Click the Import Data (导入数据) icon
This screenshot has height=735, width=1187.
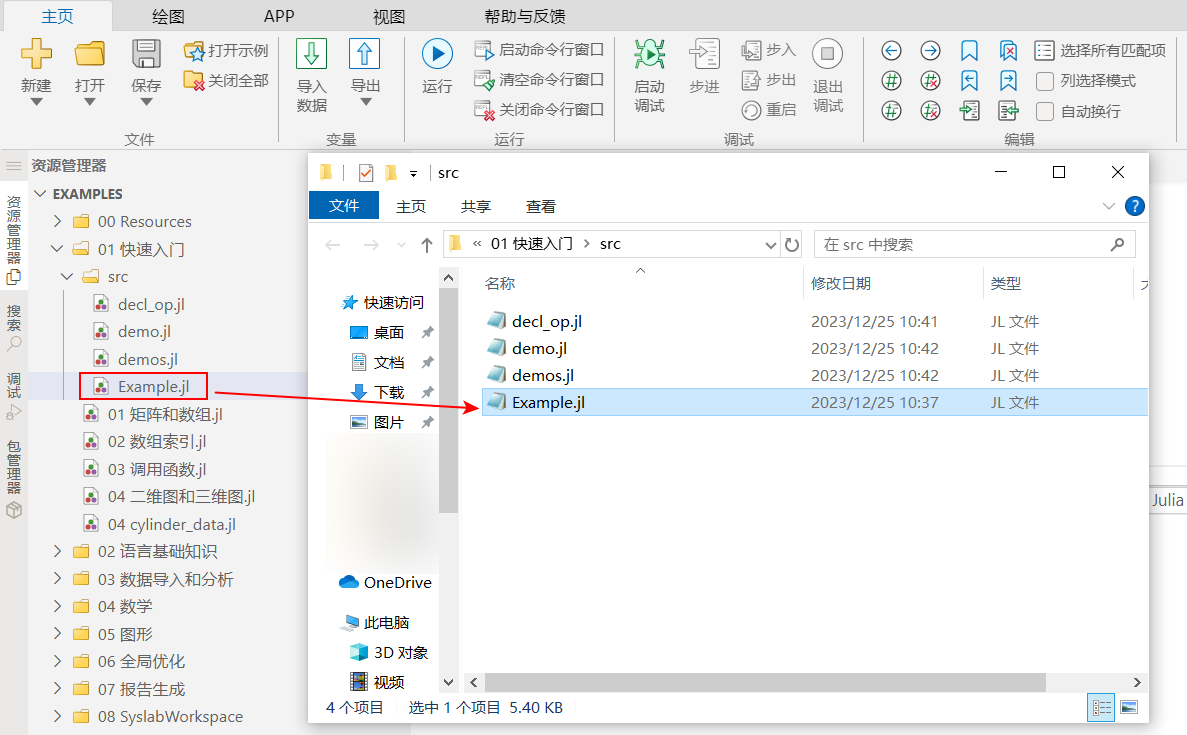pyautogui.click(x=311, y=55)
